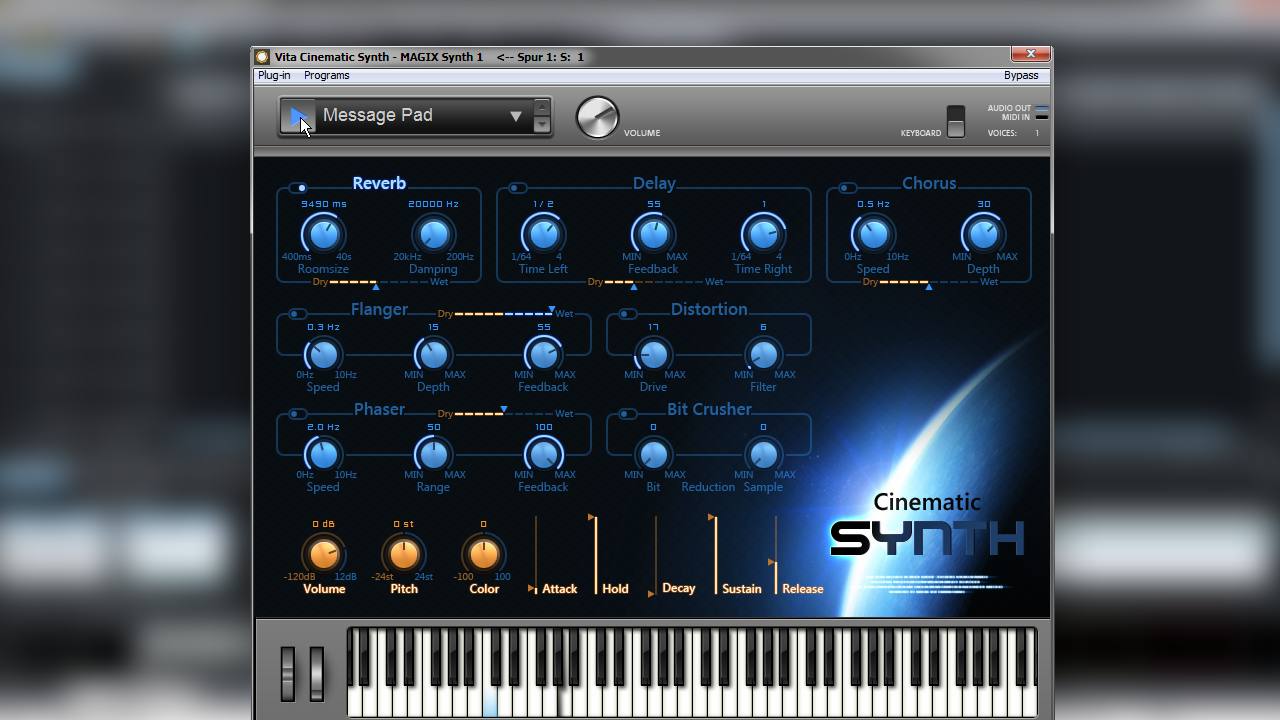Open the Message Pad preset dropdown

(x=516, y=116)
